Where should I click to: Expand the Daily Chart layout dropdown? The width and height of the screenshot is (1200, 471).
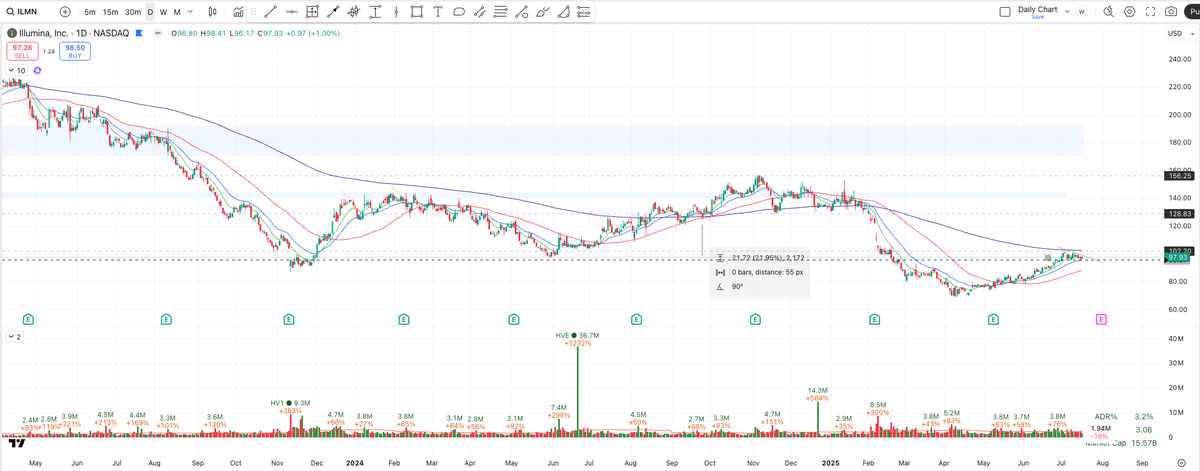tap(1067, 11)
